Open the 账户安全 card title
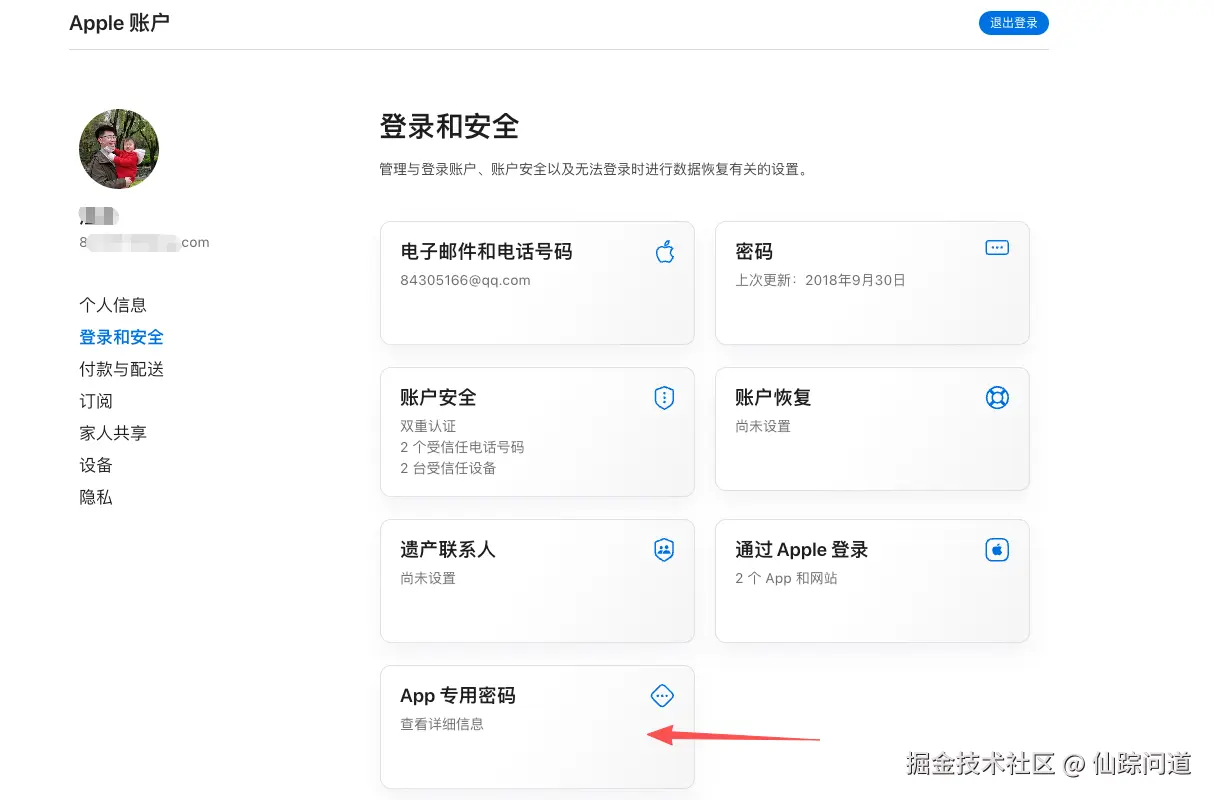 point(438,398)
